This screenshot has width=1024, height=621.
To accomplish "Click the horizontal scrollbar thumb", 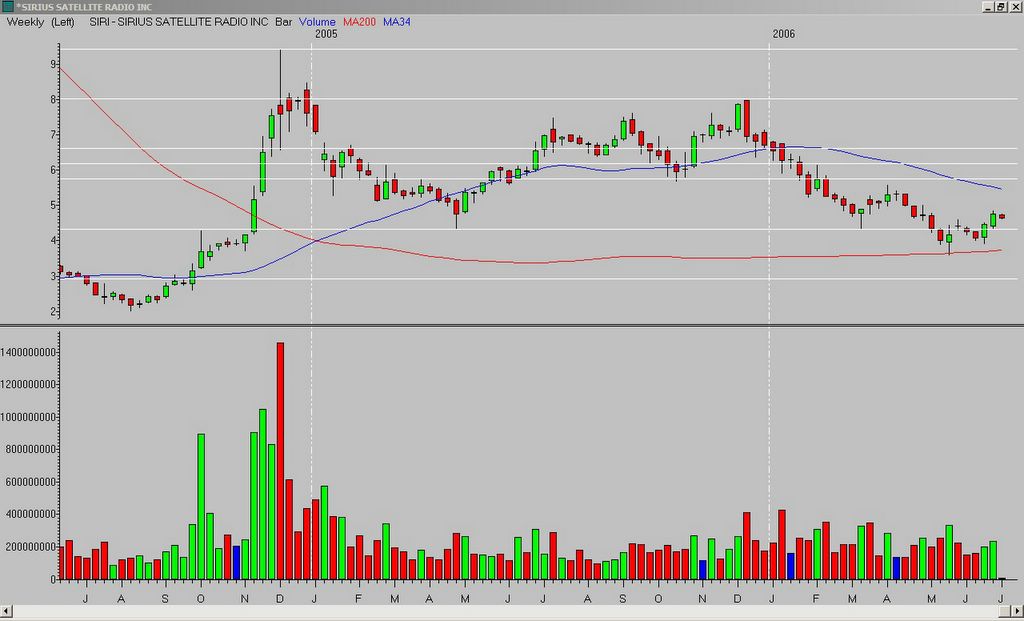I will coord(1005,611).
